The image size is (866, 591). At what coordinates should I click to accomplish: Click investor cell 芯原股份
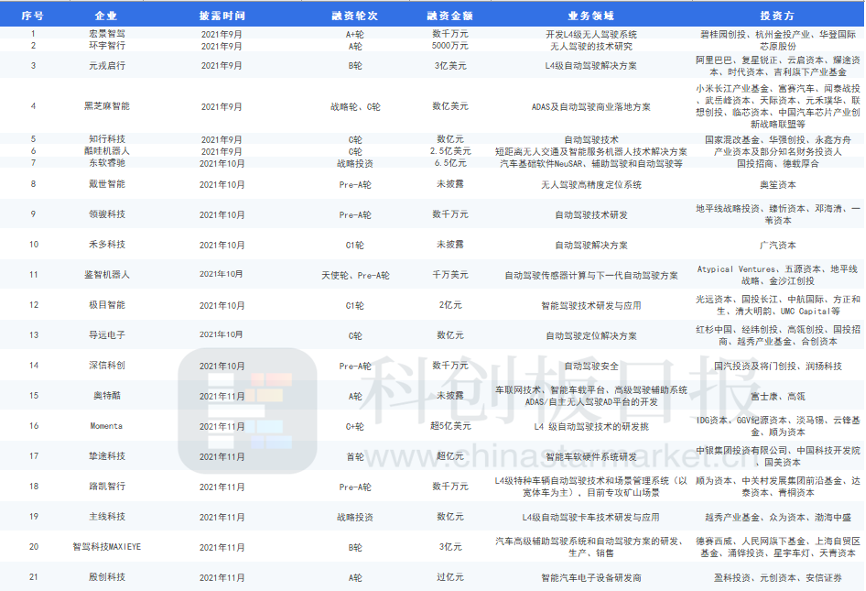[x=778, y=46]
